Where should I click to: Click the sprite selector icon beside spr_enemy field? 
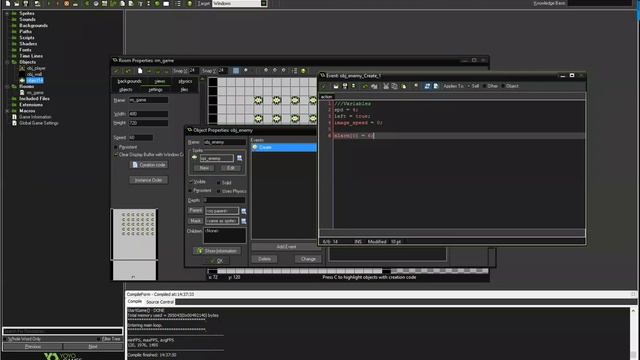240,158
